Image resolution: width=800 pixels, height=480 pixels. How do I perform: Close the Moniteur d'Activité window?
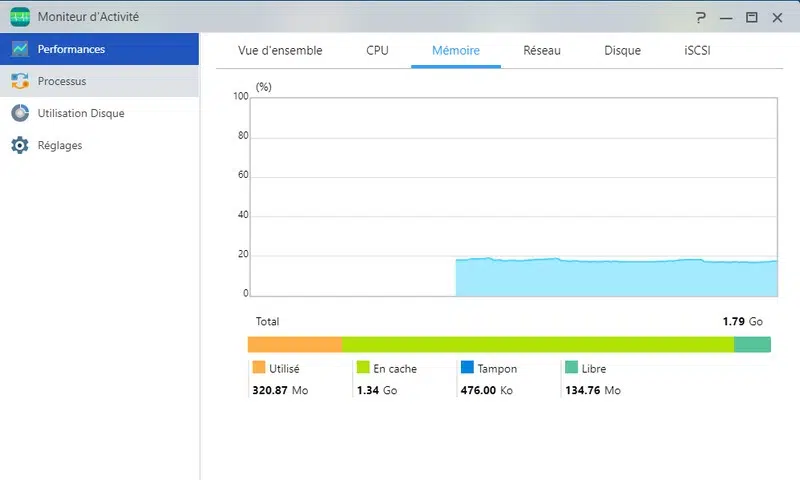pyautogui.click(x=777, y=17)
